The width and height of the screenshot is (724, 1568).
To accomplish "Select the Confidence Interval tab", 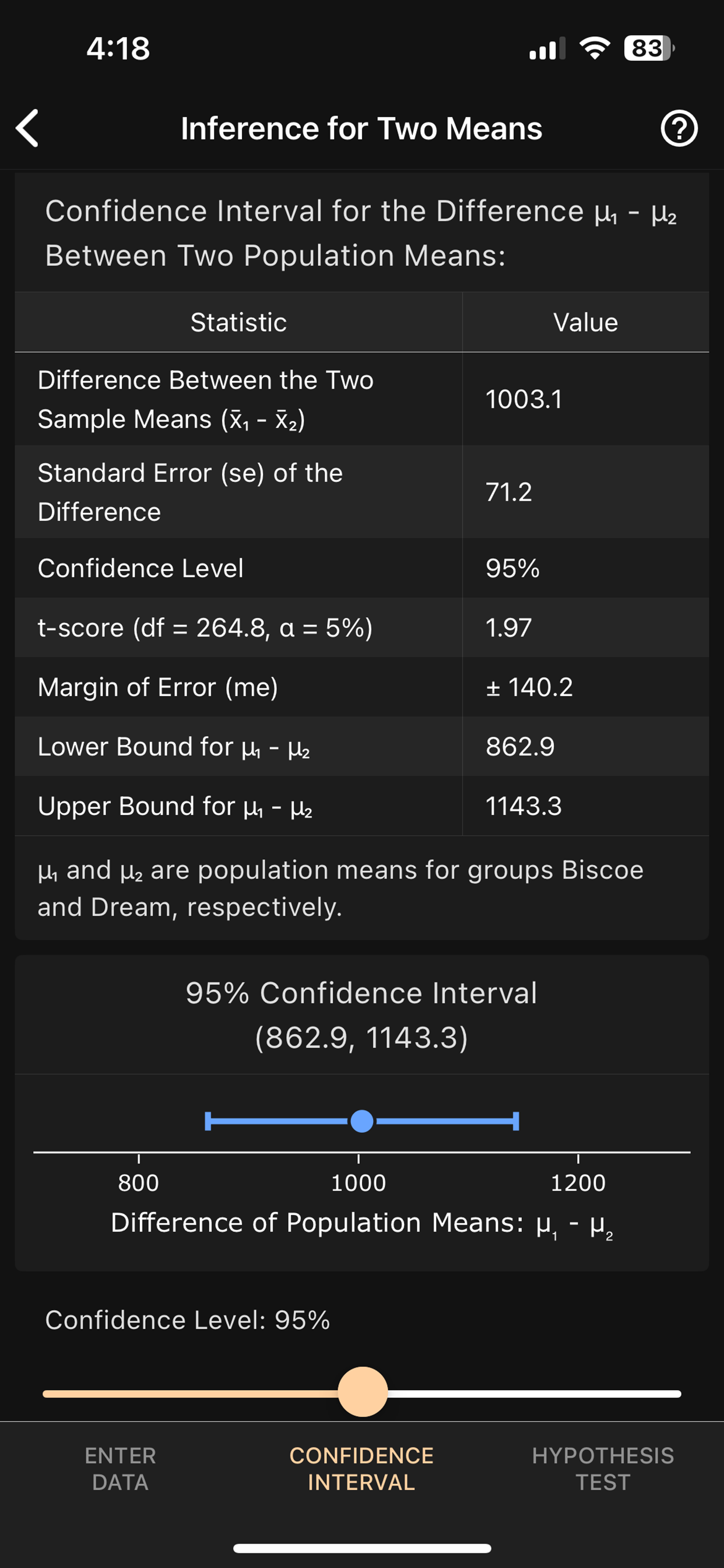I will [361, 1468].
